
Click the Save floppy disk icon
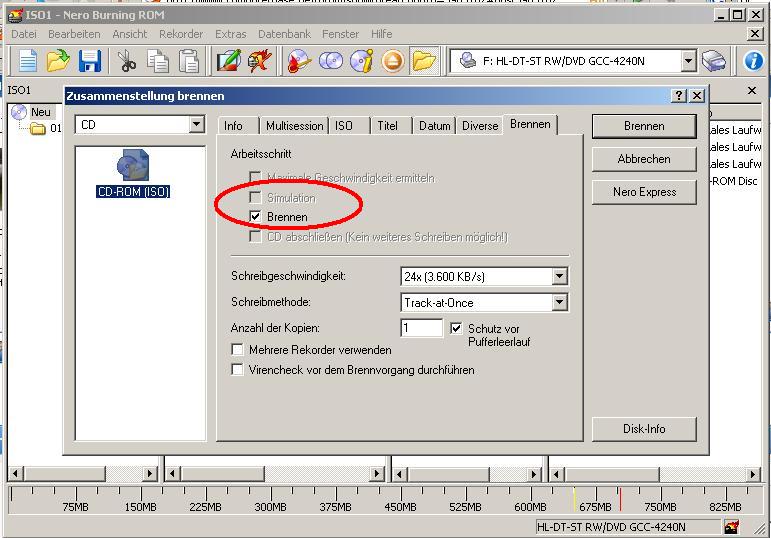(89, 61)
